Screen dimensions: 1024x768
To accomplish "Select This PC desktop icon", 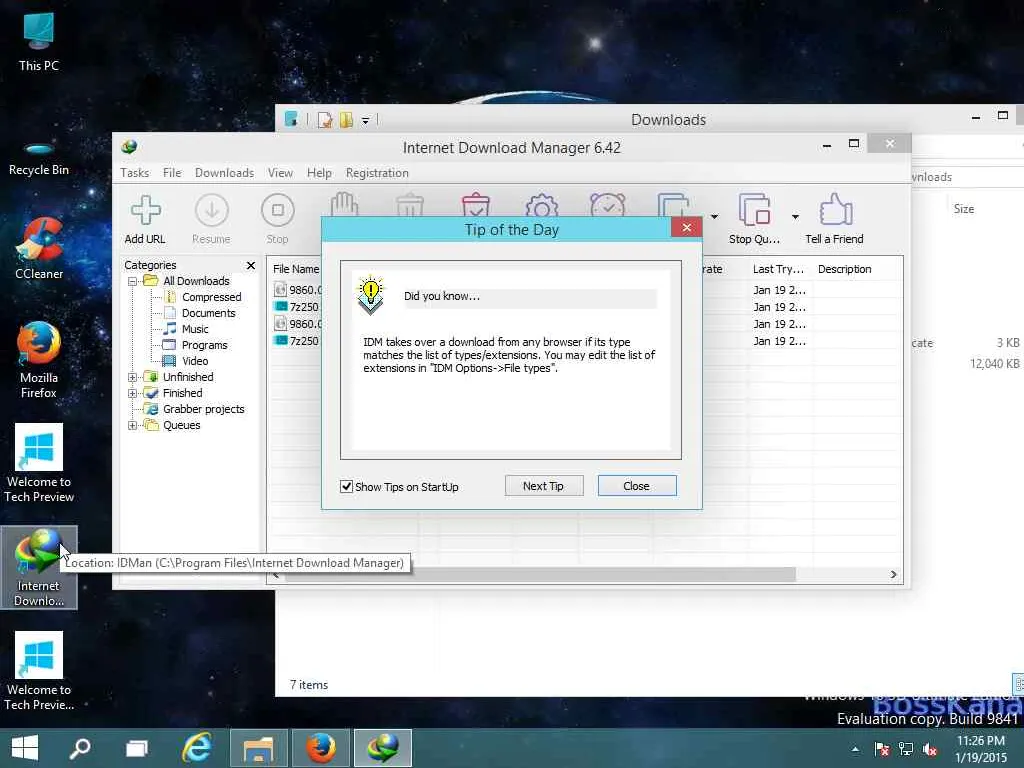I will (39, 42).
